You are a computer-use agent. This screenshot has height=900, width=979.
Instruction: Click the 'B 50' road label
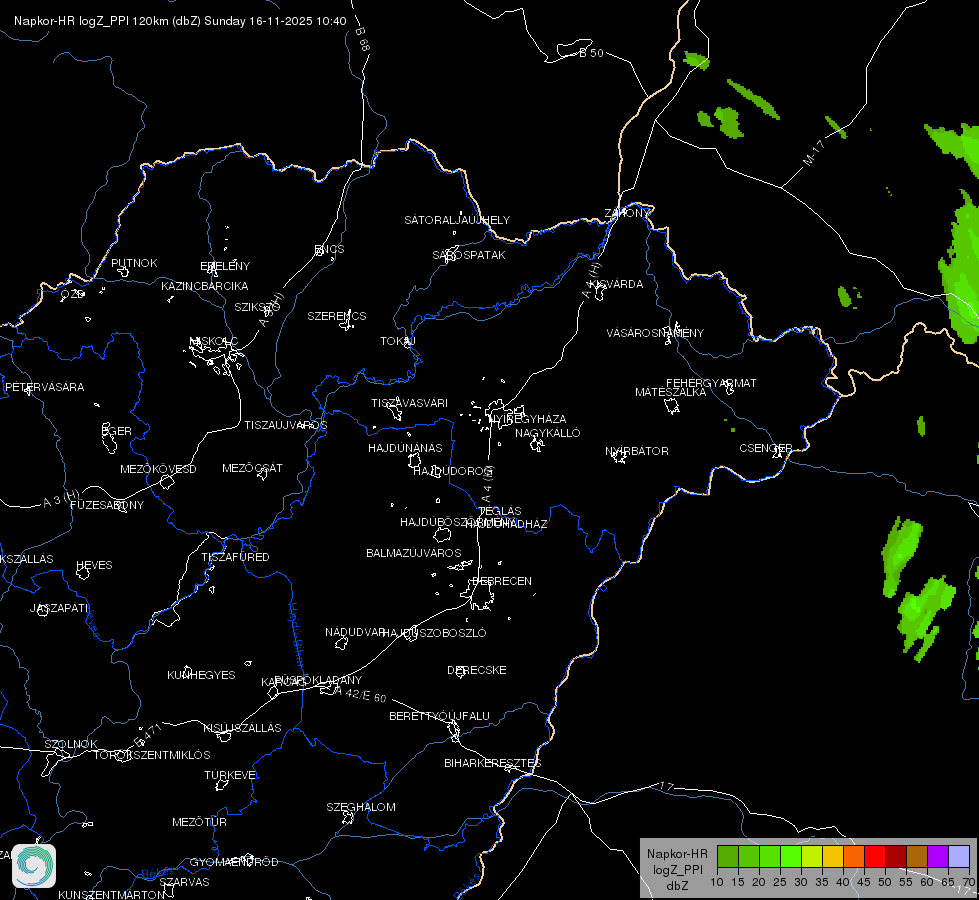click(x=591, y=53)
